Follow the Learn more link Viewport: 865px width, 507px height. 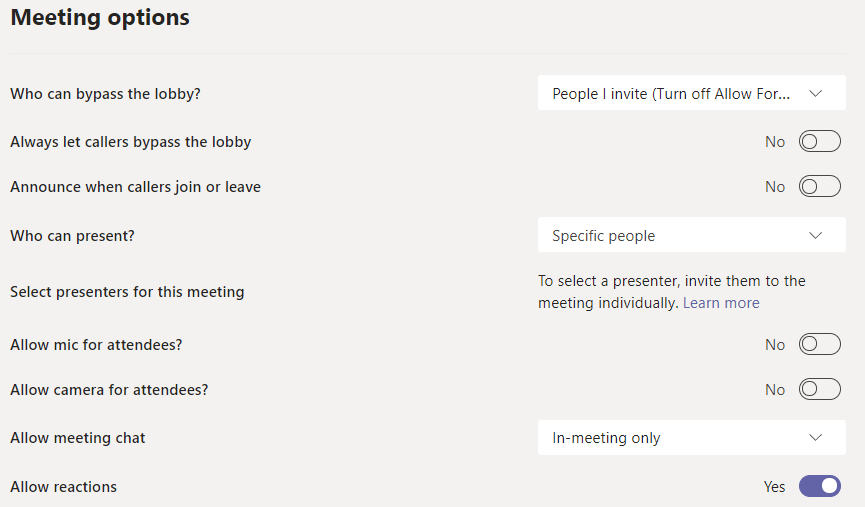[x=721, y=303]
